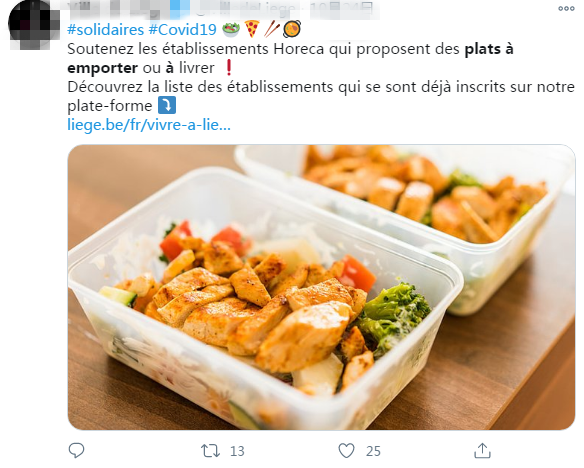The width and height of the screenshot is (584, 468).
Task: Open the #Covid19 hashtag
Action: [182, 29]
